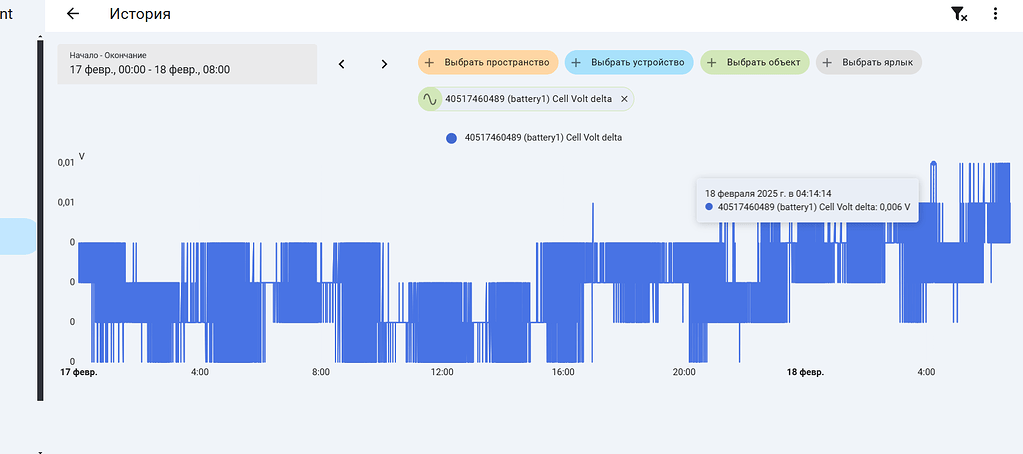The image size is (1023, 454).
Task: Click the 40517460489 (battery1) Cell Volt delta chip
Action: point(526,99)
